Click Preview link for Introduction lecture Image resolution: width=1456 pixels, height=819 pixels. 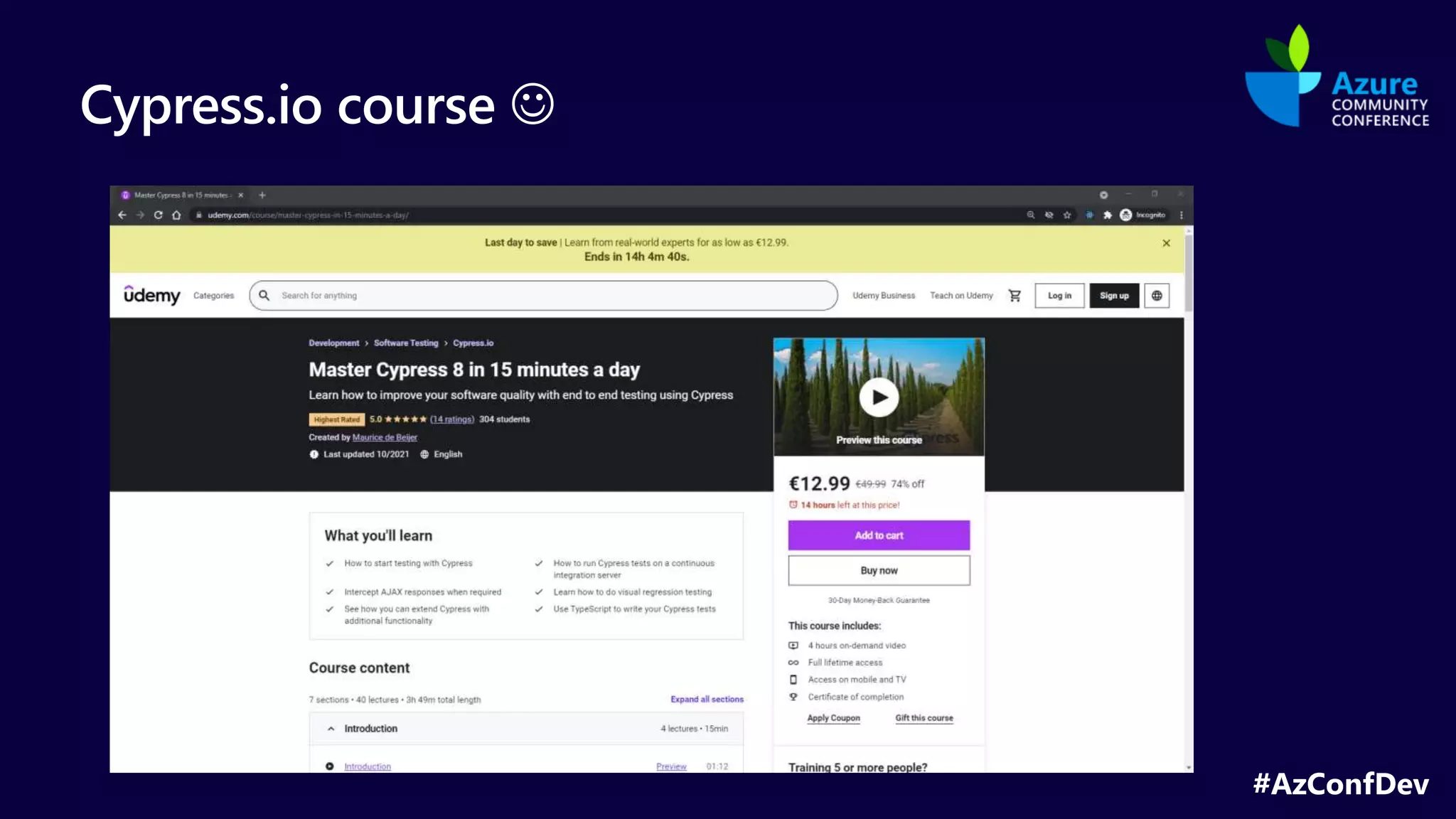click(671, 766)
